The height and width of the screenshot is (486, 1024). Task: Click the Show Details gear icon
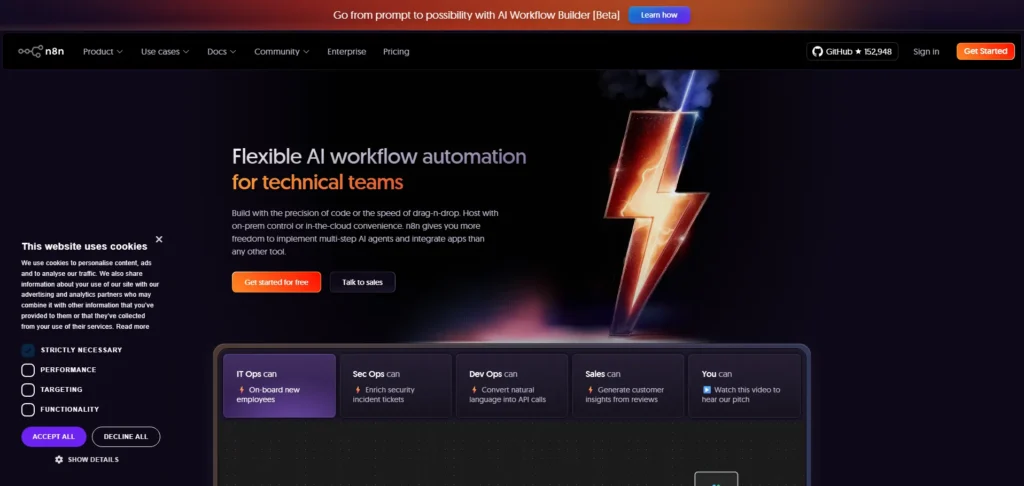59,459
